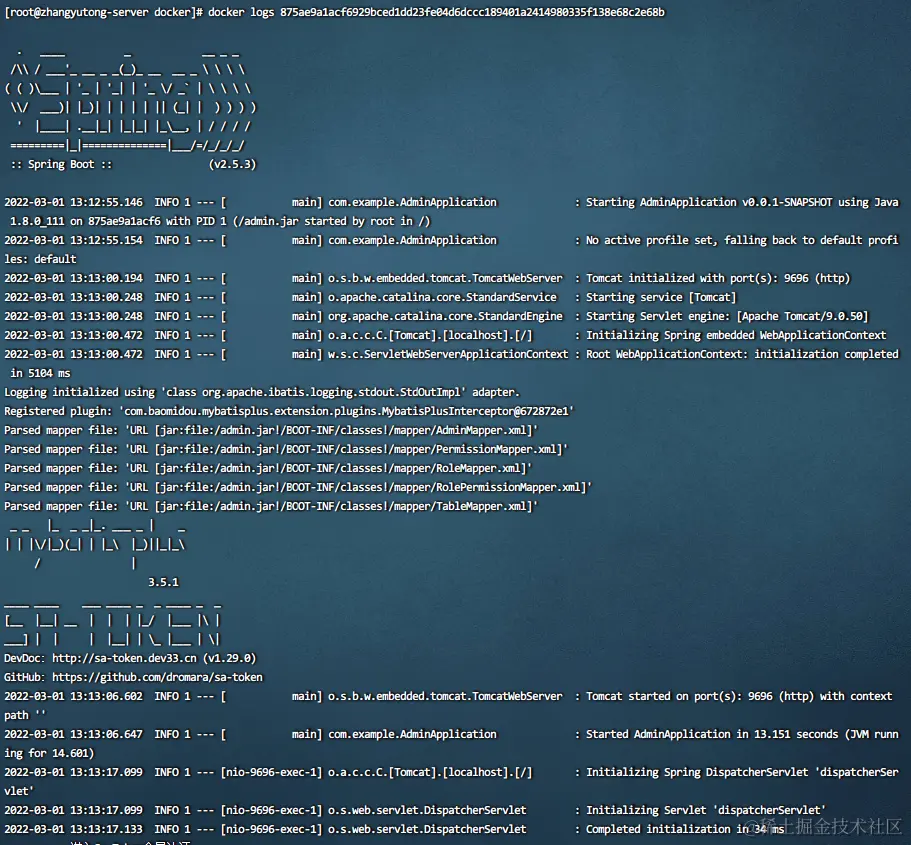Click 'Tomcat started on port(s): 9696' message
The height and width of the screenshot is (845, 911).
[x=738, y=696]
